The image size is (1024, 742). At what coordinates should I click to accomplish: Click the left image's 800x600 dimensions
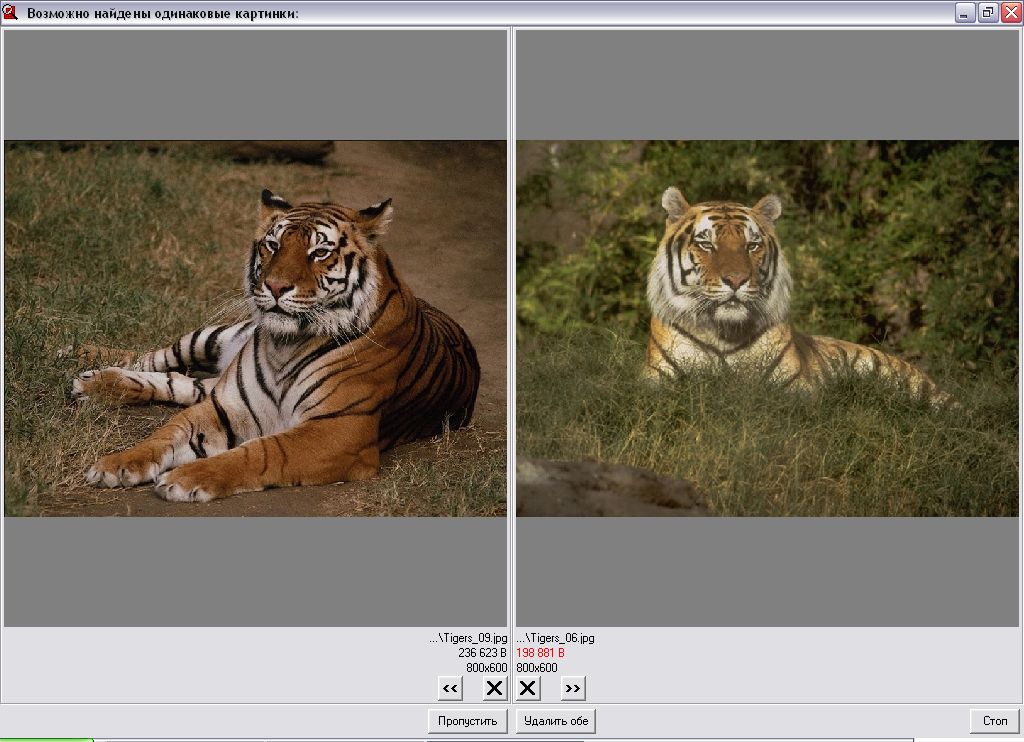pos(487,668)
